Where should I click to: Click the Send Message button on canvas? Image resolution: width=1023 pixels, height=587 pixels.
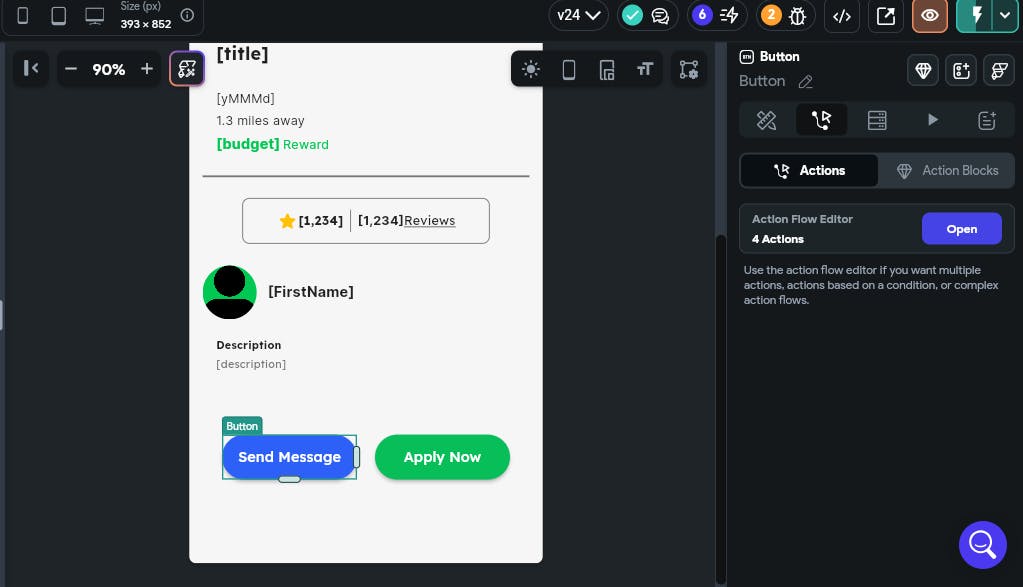pyautogui.click(x=289, y=457)
